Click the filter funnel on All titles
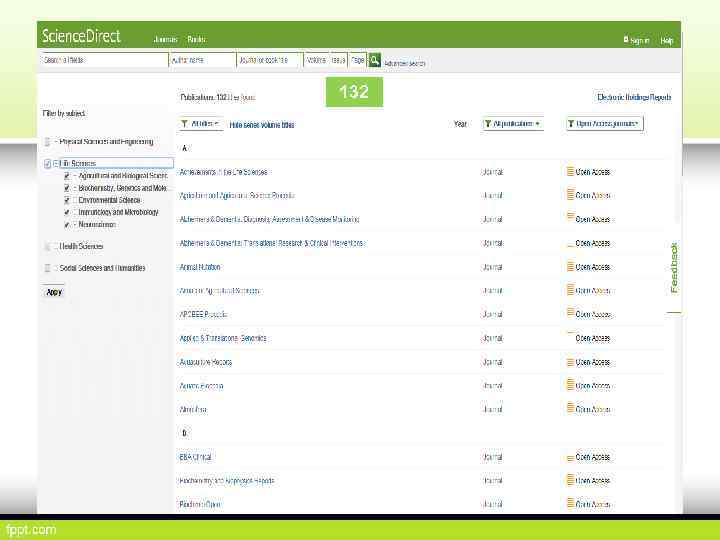 pyautogui.click(x=185, y=124)
